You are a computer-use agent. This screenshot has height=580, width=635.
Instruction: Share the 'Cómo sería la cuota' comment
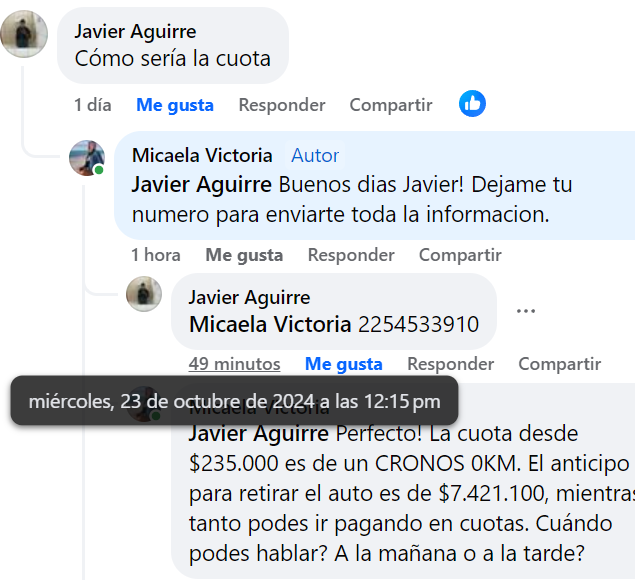coord(391,105)
